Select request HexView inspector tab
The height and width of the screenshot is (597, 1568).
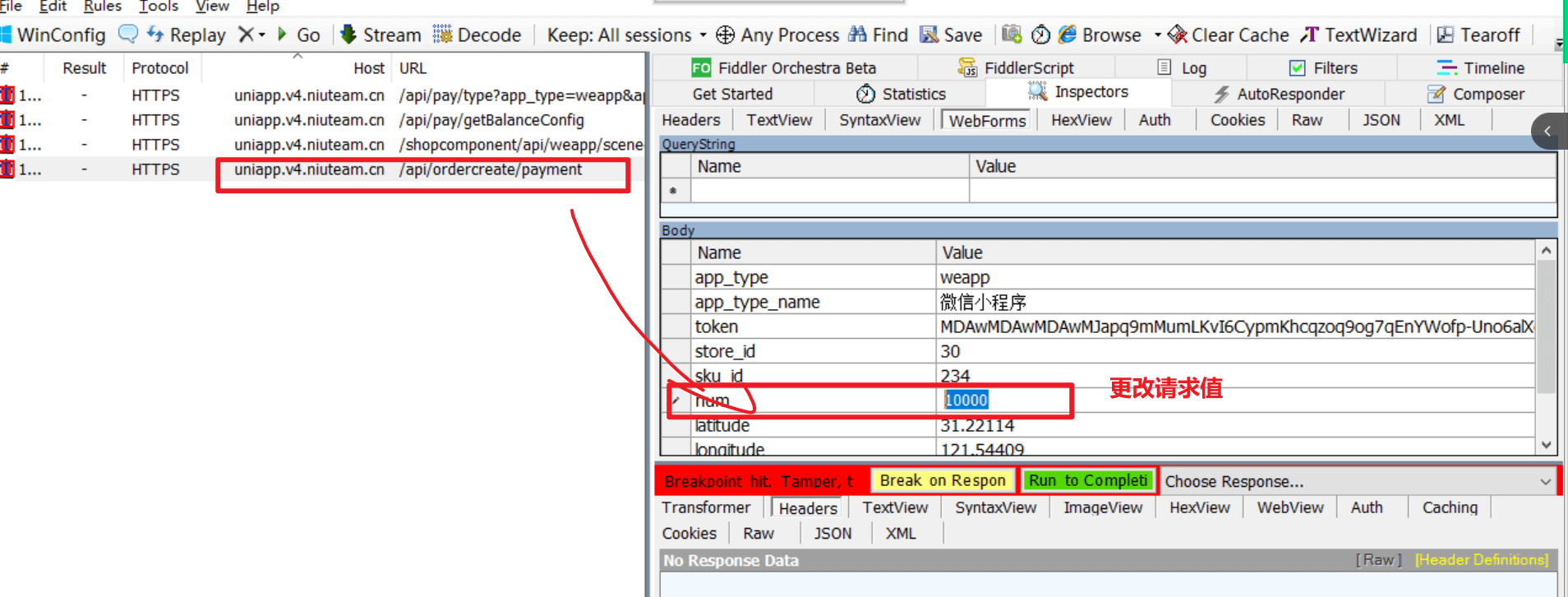1081,120
